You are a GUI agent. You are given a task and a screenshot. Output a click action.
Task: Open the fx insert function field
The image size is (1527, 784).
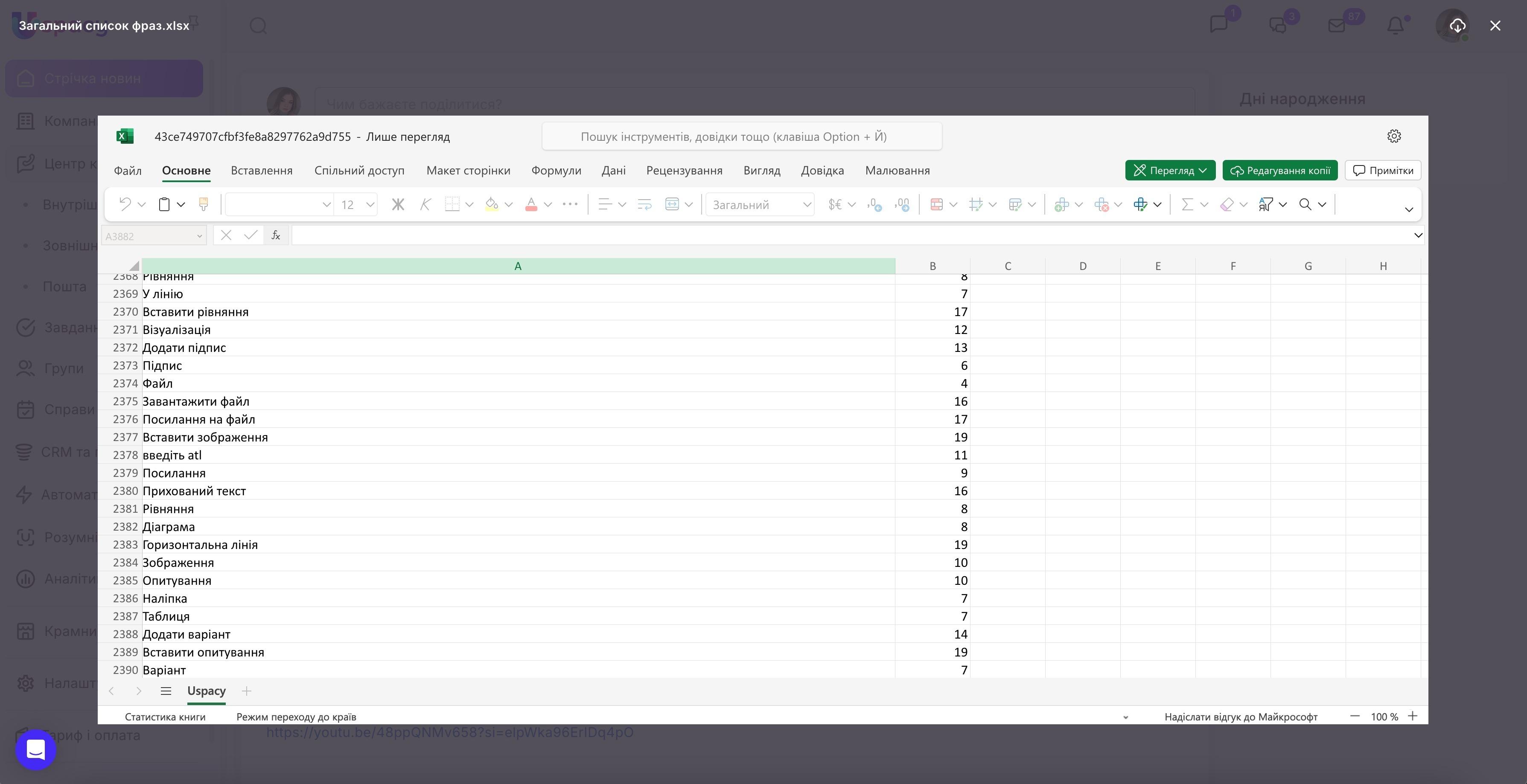(275, 235)
